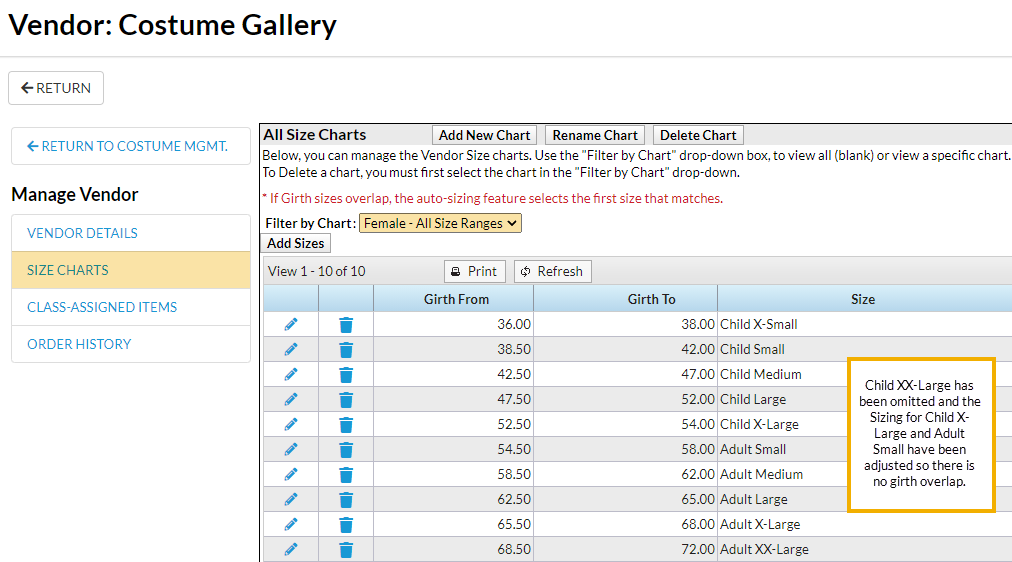Select the 42.50 Girth From cell

[454, 374]
